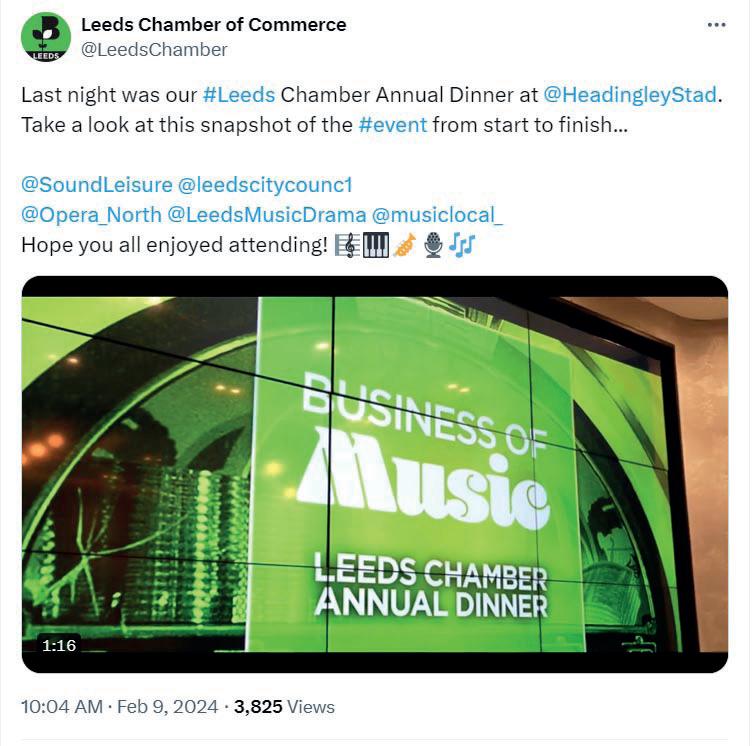Open the @LeedsMusicDrama mention
The width and height of the screenshot is (753, 746).
tap(267, 215)
